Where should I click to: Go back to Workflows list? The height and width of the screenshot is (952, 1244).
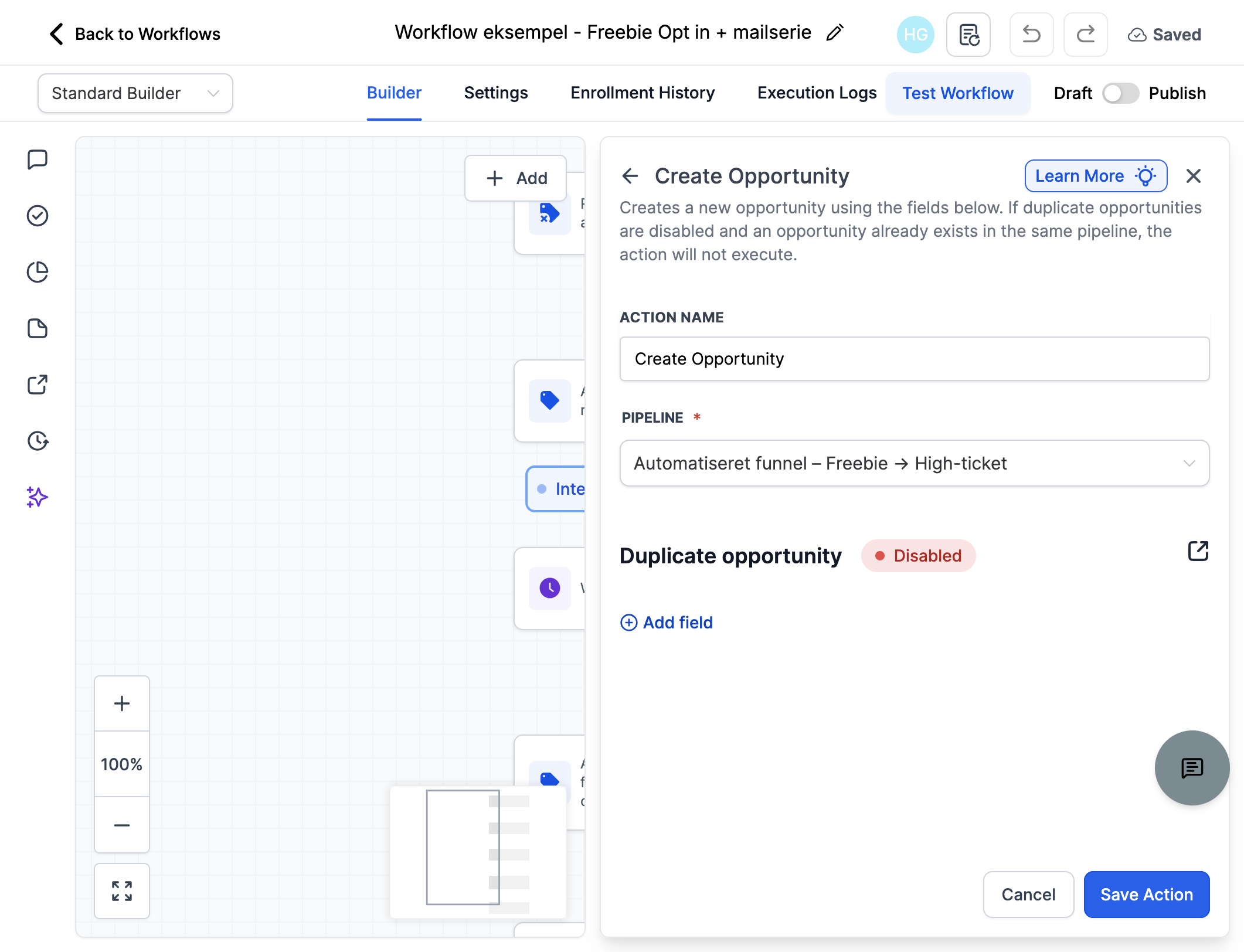click(x=135, y=34)
